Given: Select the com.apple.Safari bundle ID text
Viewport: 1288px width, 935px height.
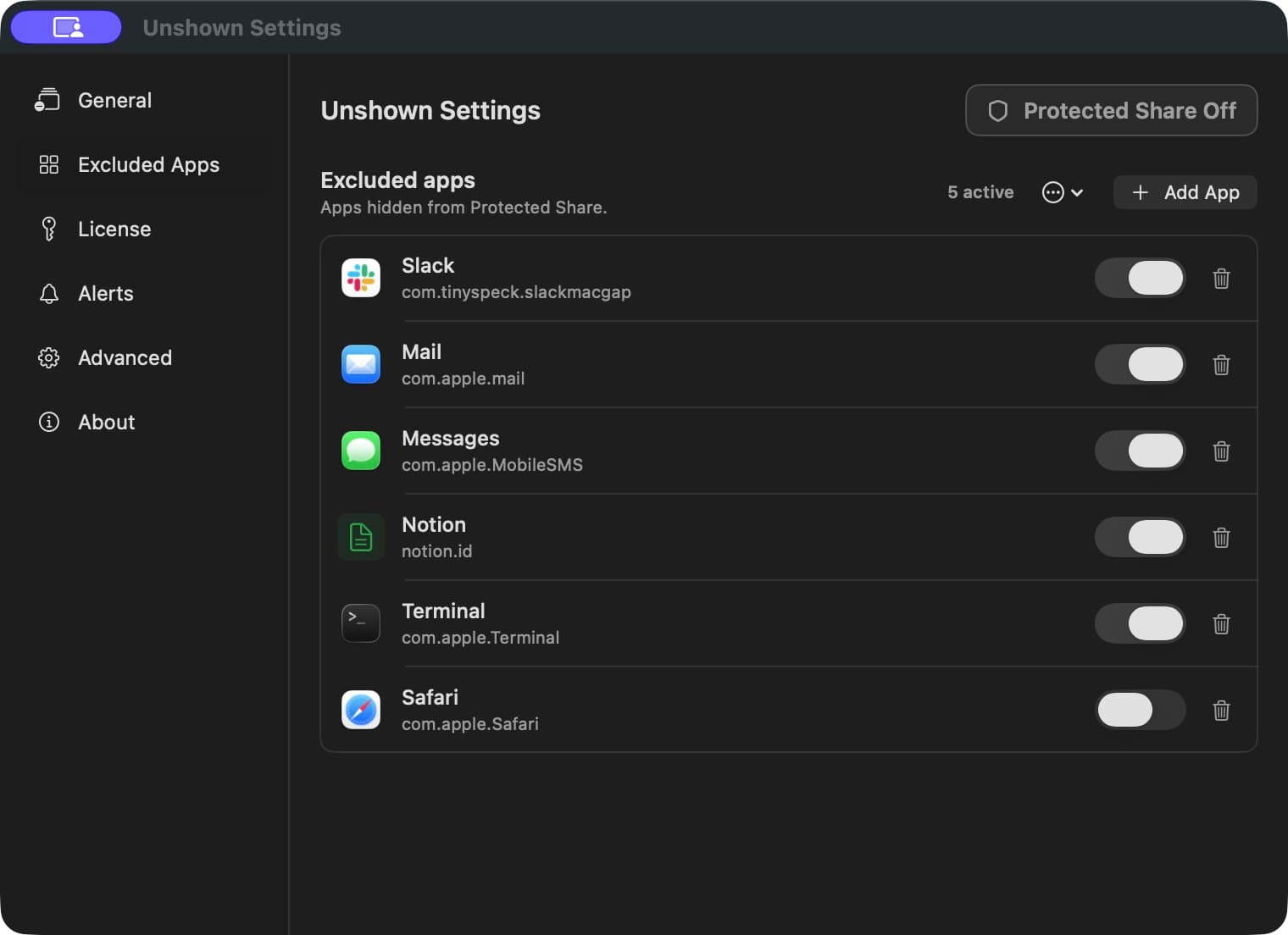Looking at the screenshot, I should [x=470, y=724].
